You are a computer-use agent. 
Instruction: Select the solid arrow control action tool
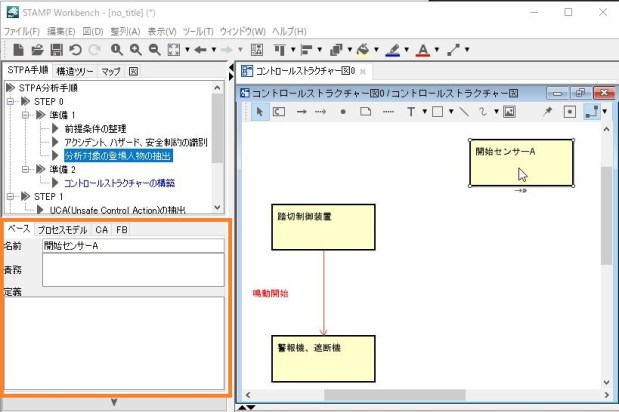coord(302,111)
